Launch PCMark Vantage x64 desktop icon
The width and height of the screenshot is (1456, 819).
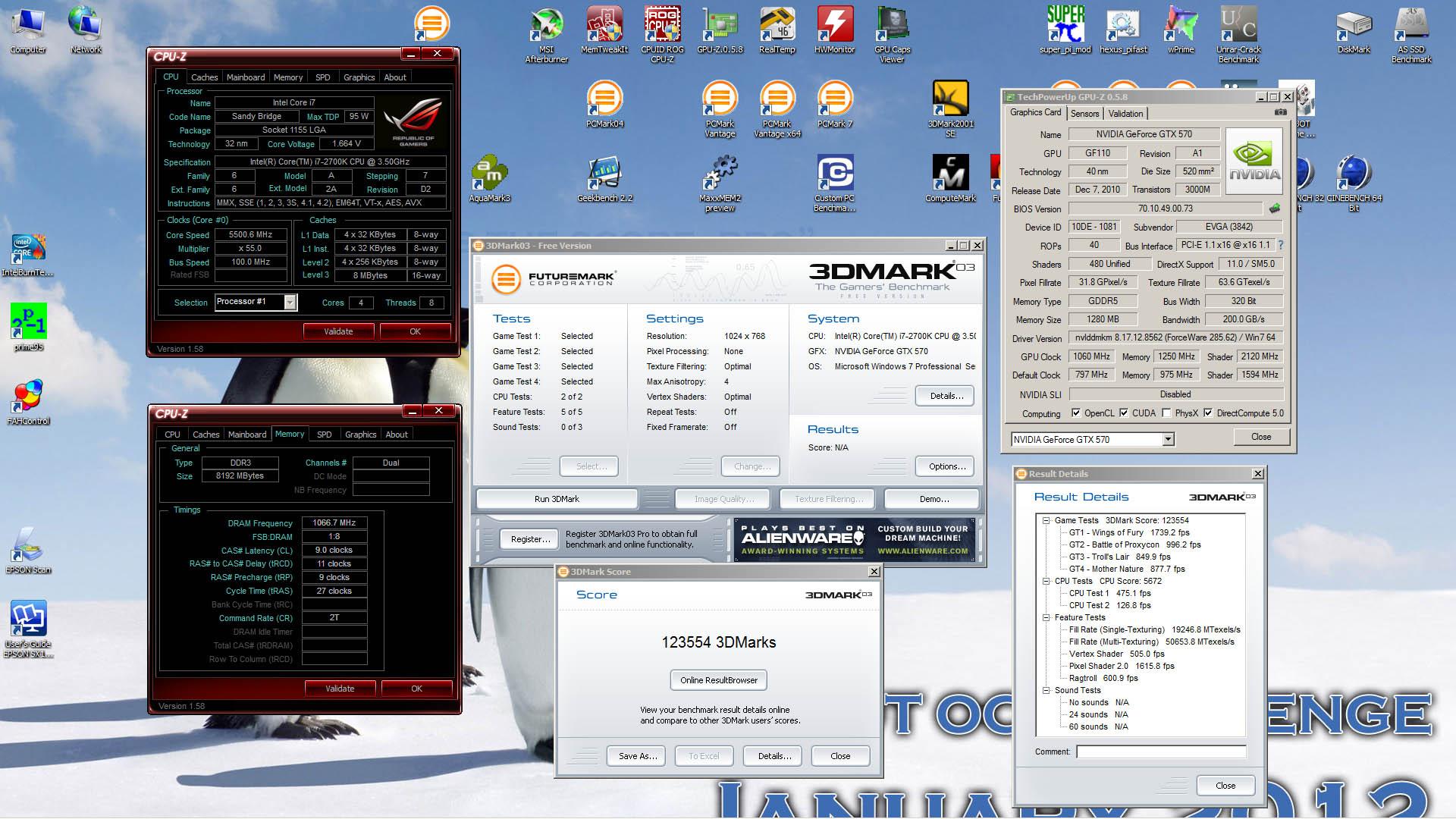pyautogui.click(x=777, y=109)
